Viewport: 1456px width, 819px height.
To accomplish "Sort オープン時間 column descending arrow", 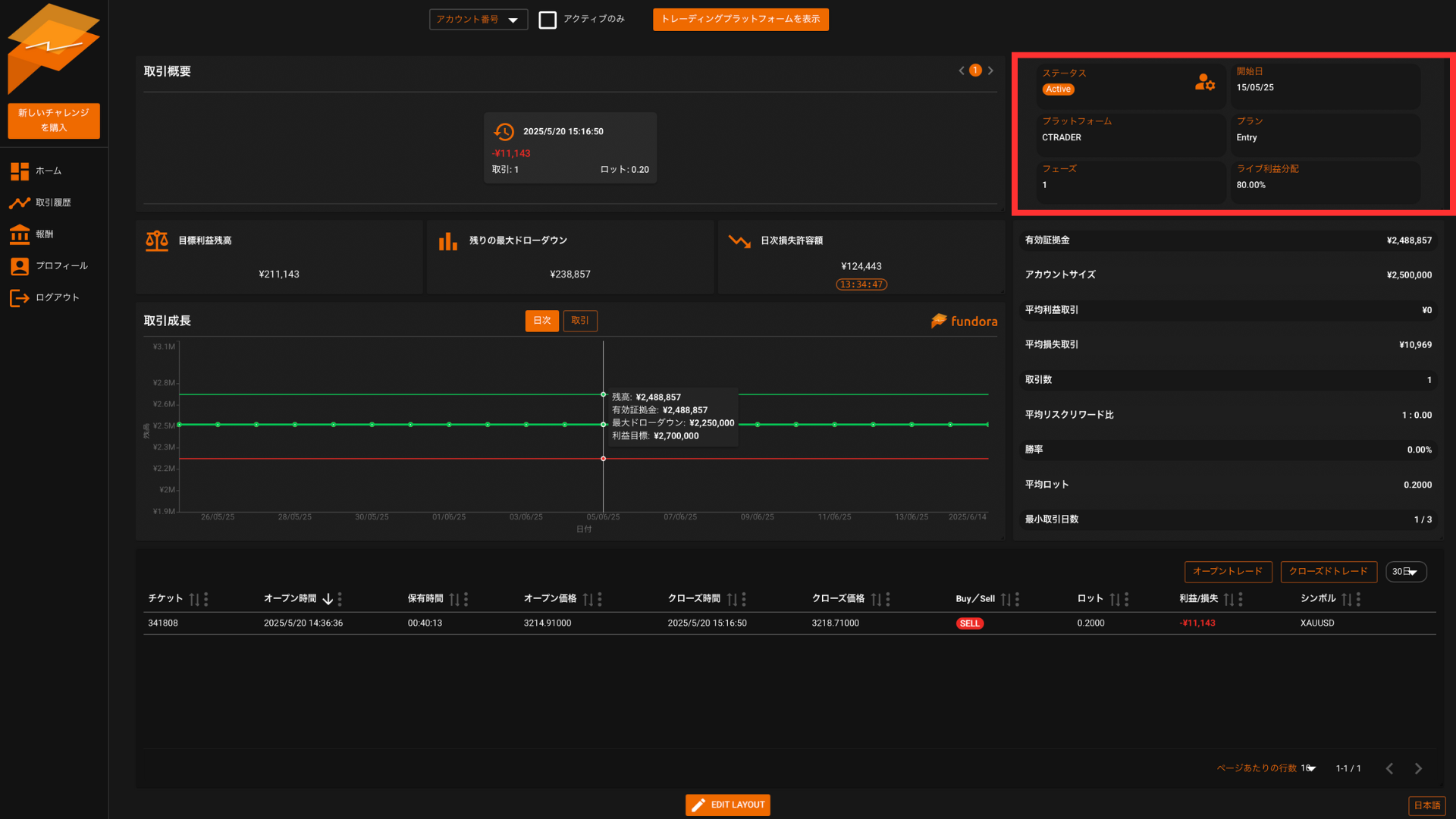I will 328,599.
